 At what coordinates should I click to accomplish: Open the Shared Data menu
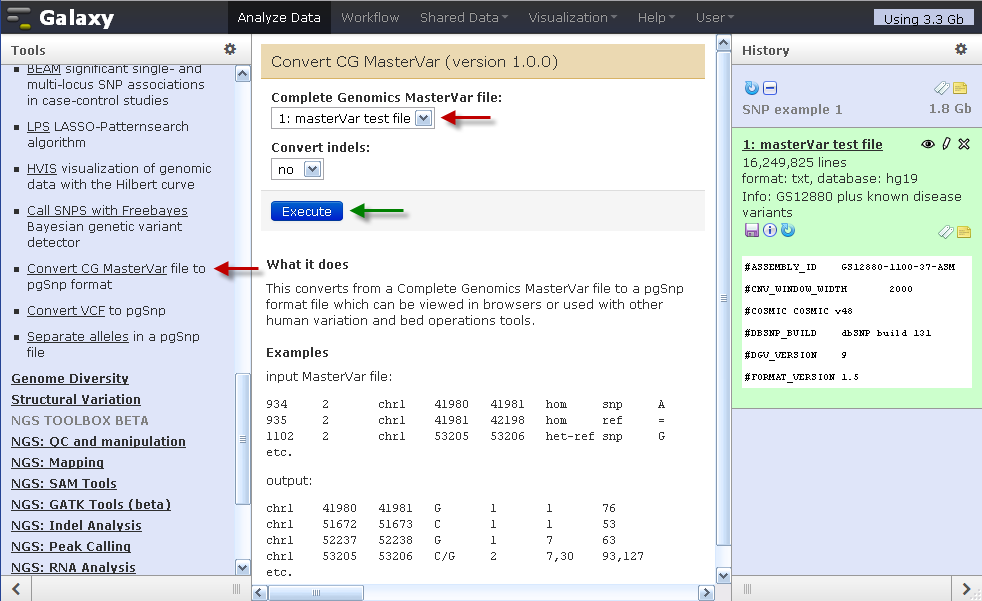pyautogui.click(x=464, y=18)
